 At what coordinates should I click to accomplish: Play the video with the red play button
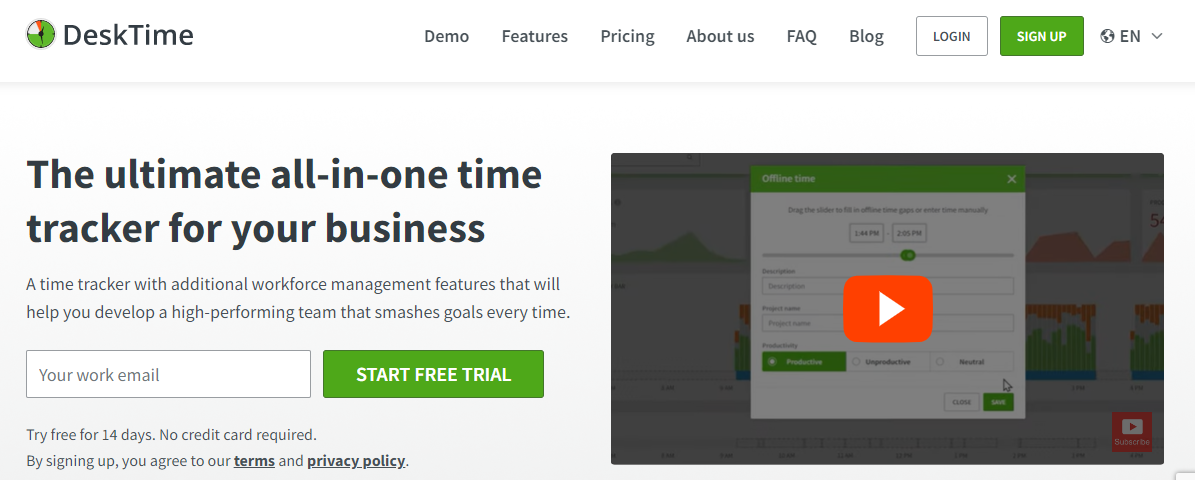[887, 309]
